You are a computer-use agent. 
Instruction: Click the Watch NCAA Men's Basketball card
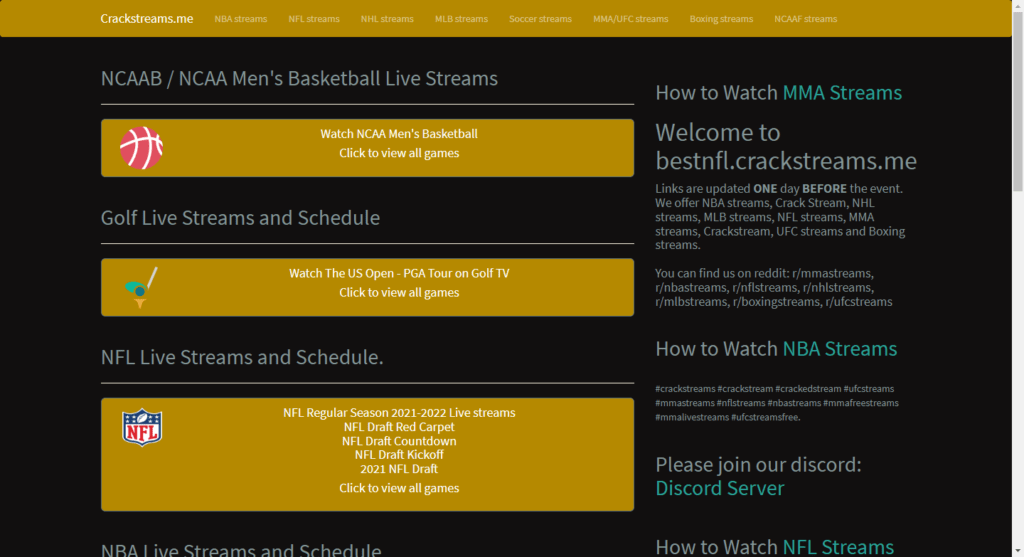367,148
